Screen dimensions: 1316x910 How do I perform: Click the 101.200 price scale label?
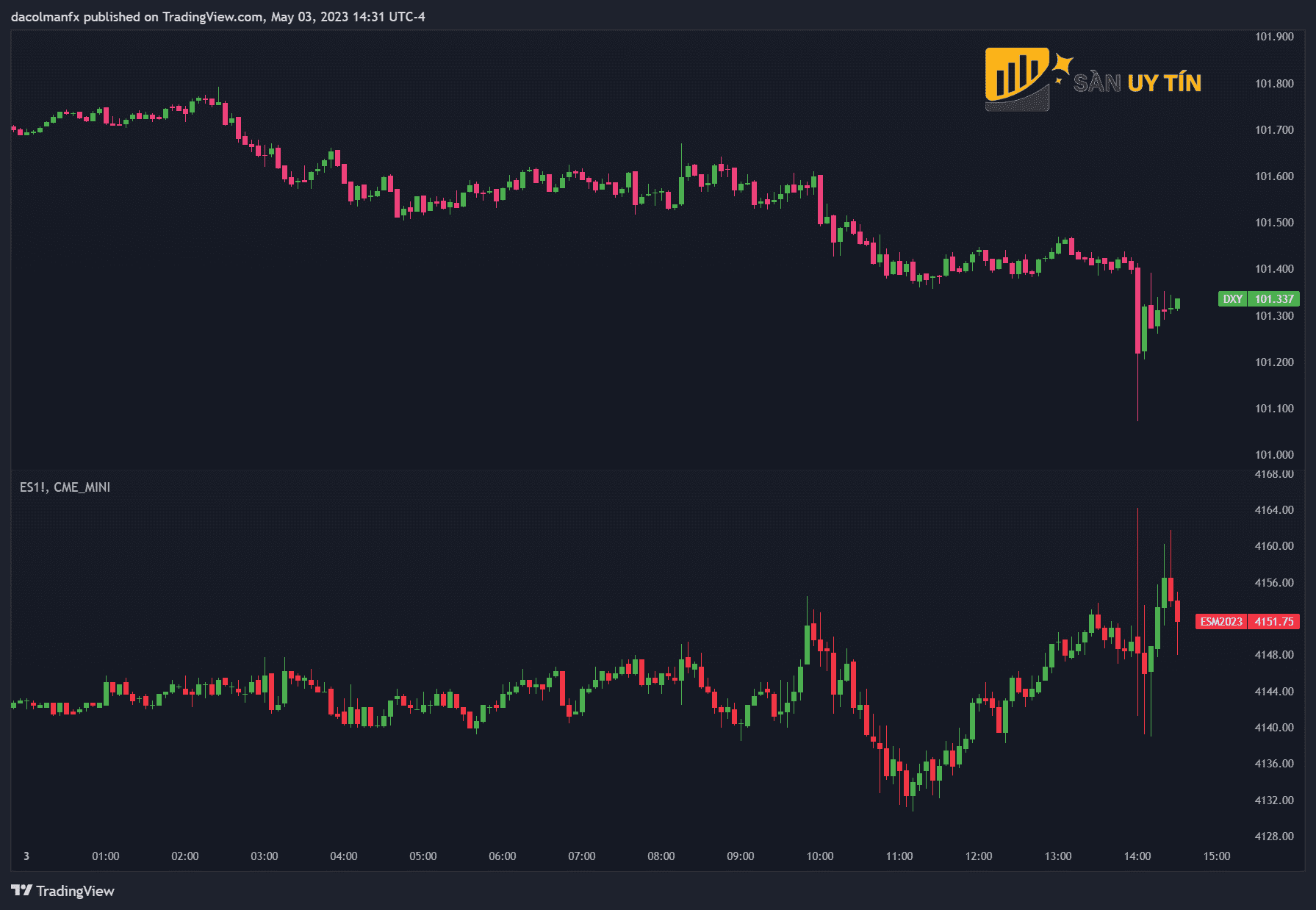tap(1274, 362)
